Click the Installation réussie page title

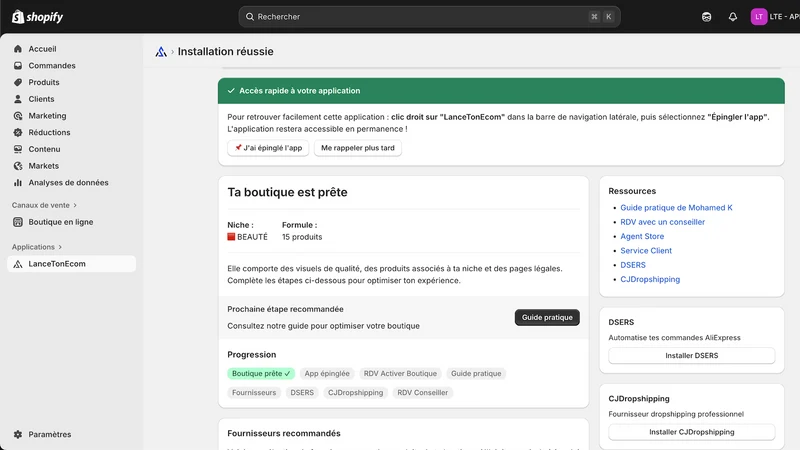tap(226, 52)
